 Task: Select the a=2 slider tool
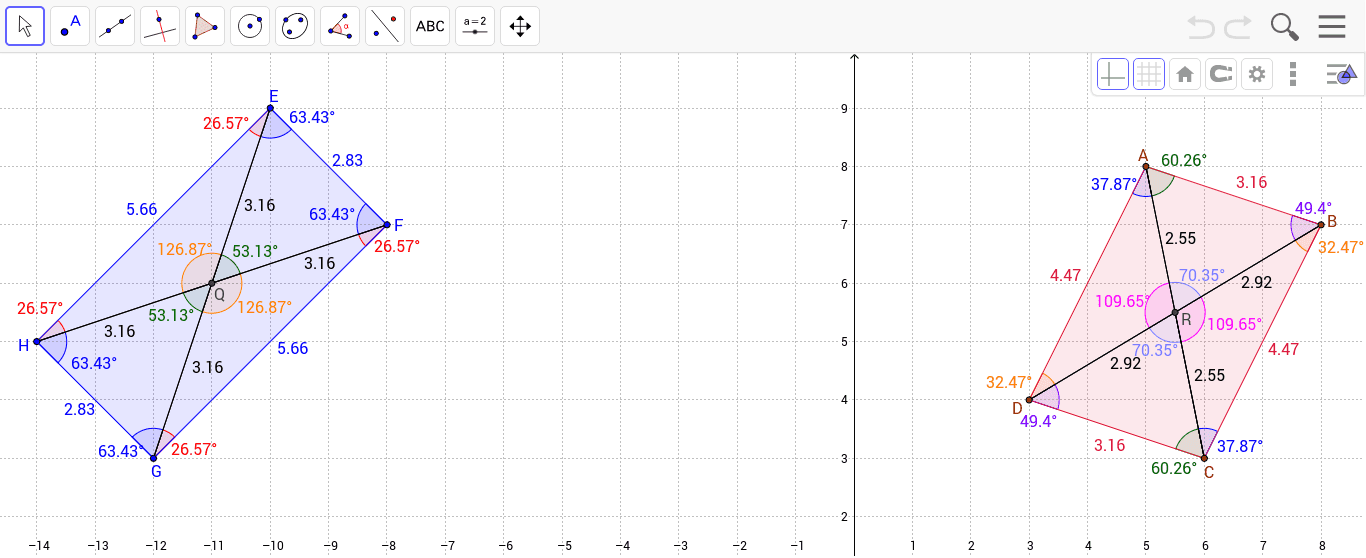click(x=475, y=26)
